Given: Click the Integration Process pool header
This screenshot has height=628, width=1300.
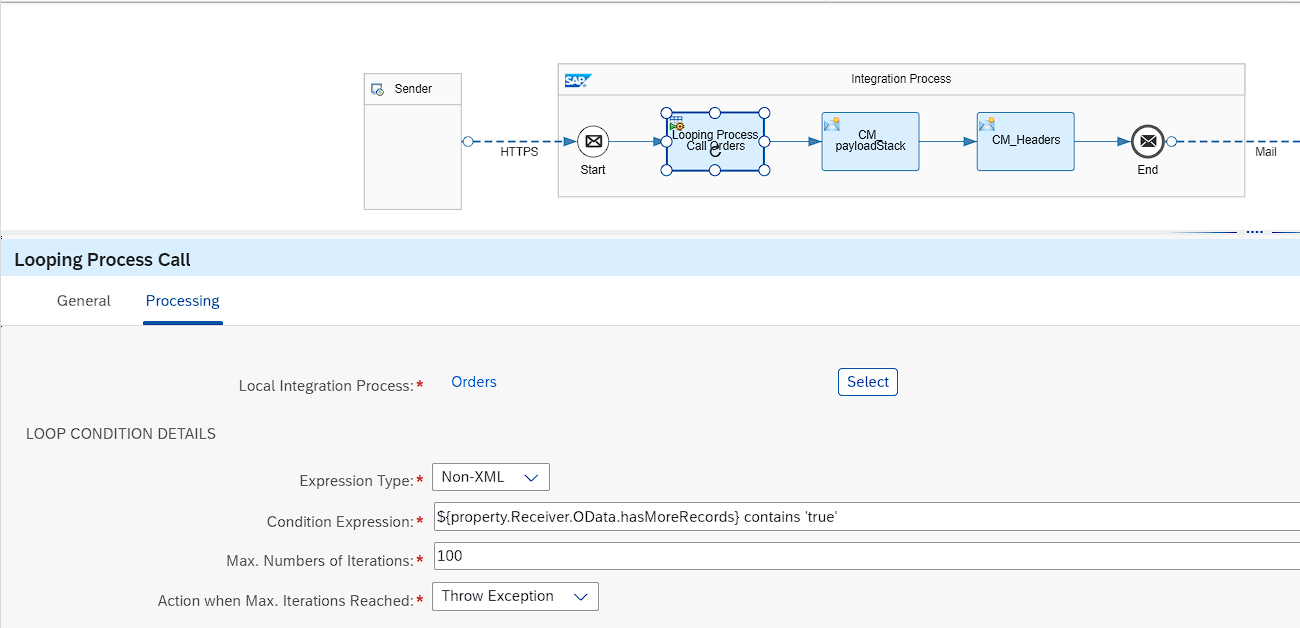Looking at the screenshot, I should (x=900, y=79).
